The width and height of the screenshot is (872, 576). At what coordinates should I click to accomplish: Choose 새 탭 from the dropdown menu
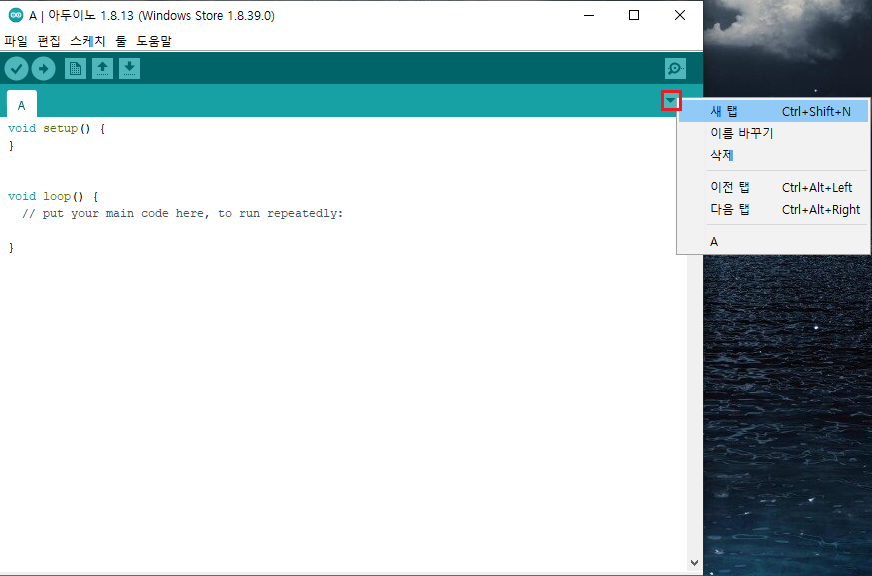click(773, 111)
